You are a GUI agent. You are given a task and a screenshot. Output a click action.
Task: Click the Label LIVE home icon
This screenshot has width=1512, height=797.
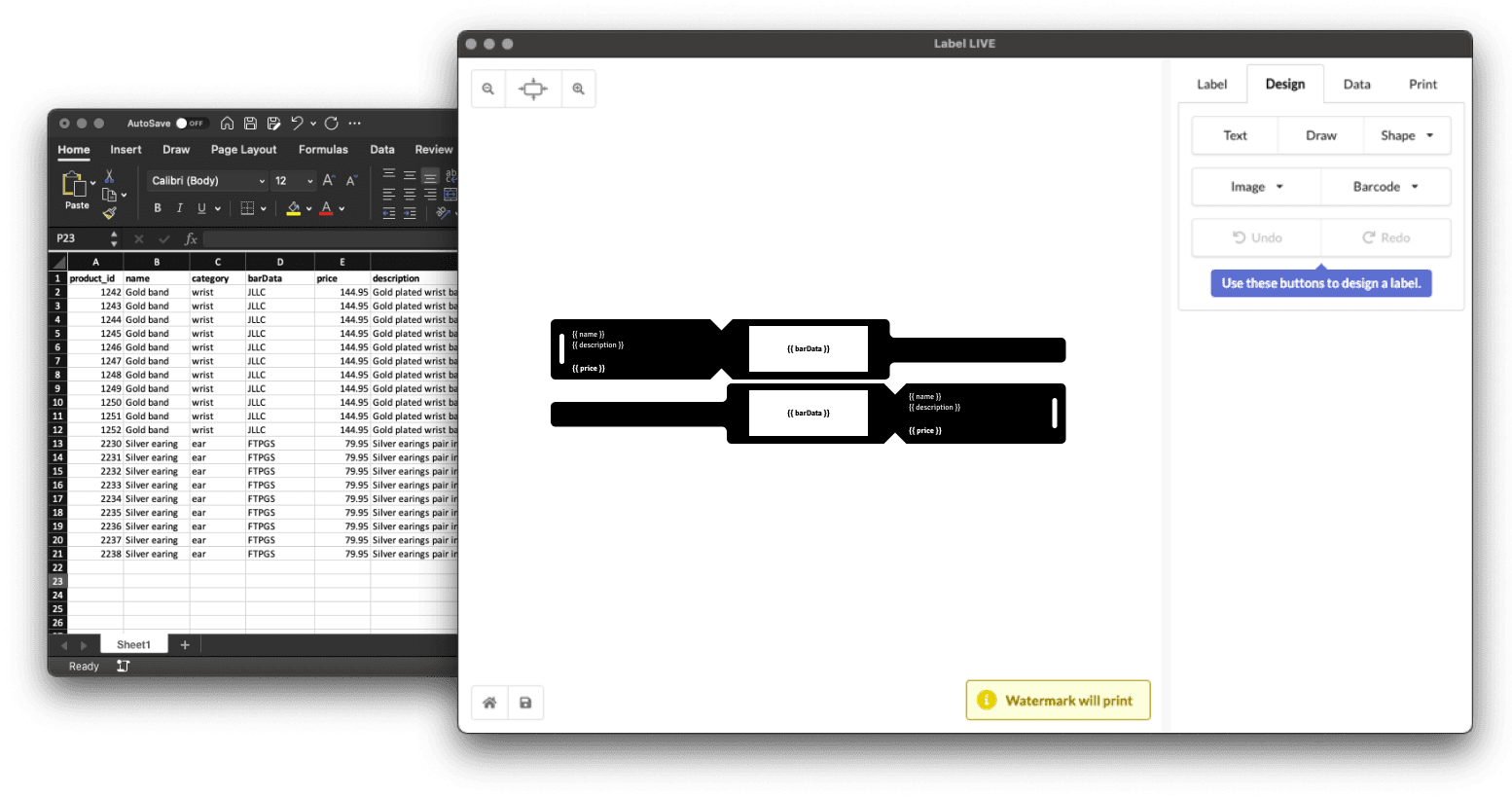coord(489,703)
